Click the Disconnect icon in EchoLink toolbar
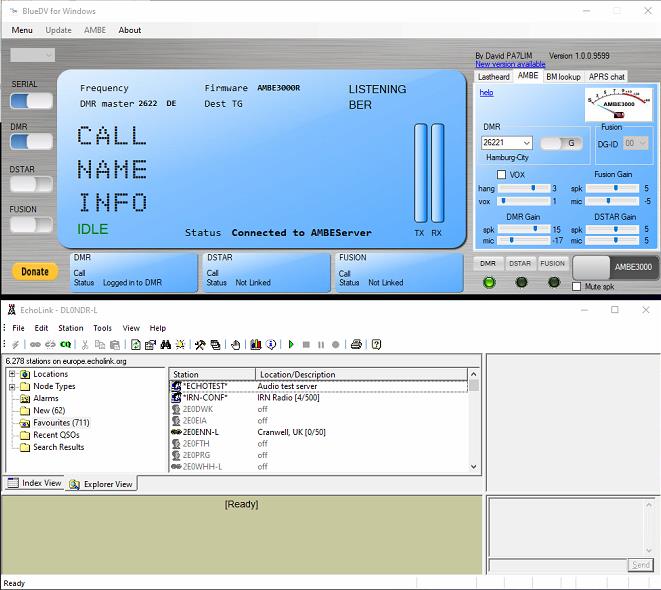 tap(50, 345)
